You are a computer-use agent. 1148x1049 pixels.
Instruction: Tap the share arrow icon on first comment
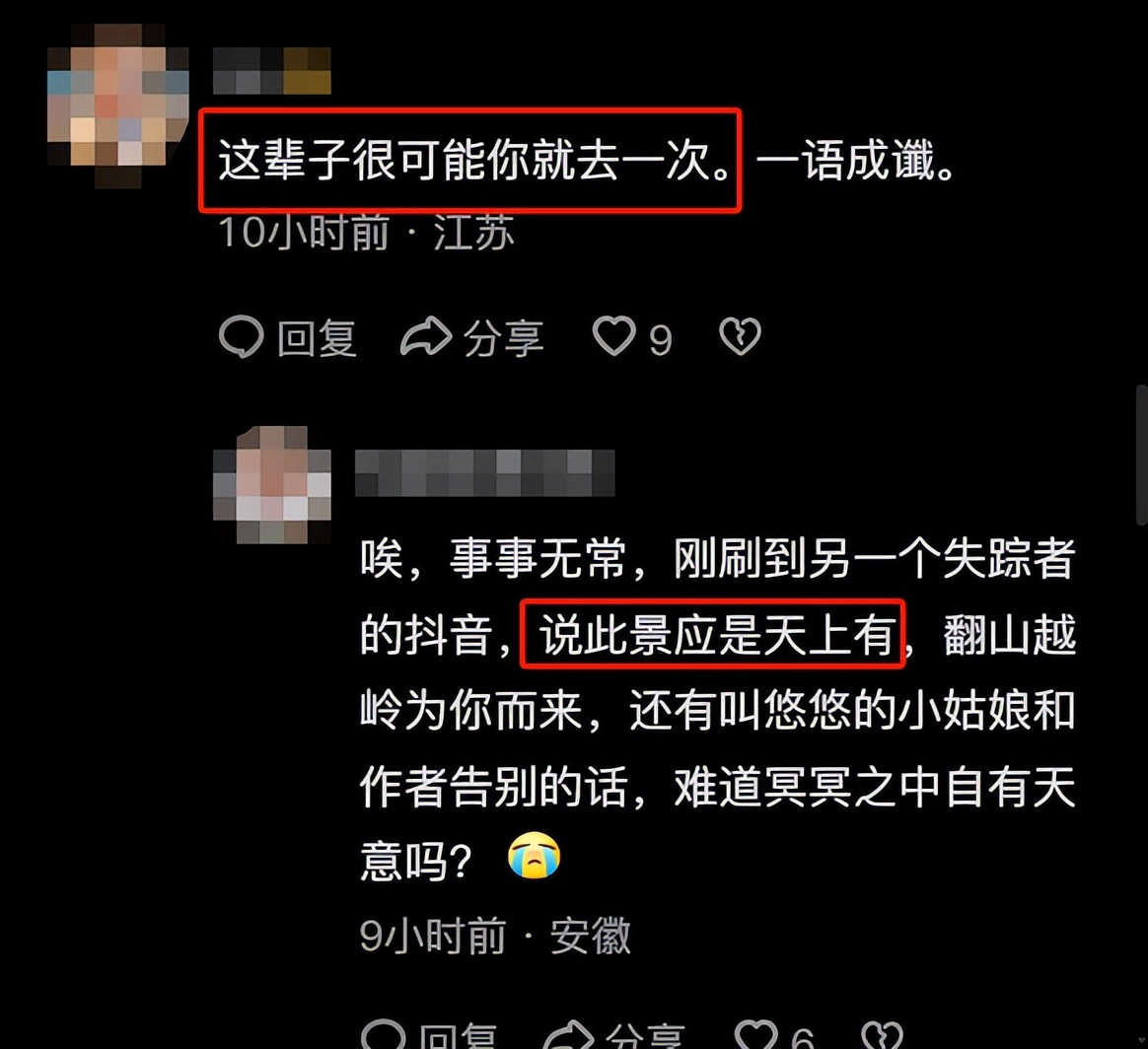click(x=425, y=337)
